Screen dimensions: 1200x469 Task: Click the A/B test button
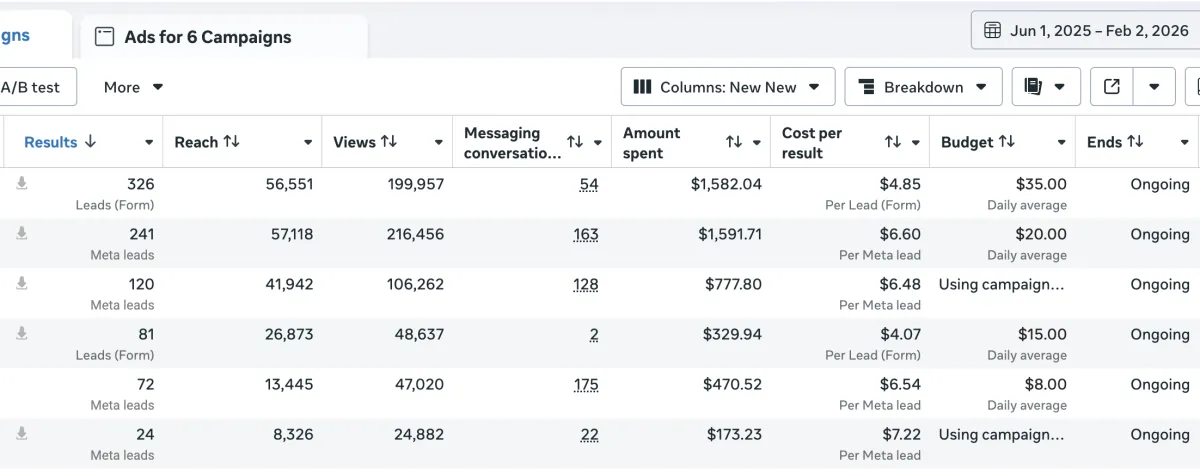tap(30, 87)
